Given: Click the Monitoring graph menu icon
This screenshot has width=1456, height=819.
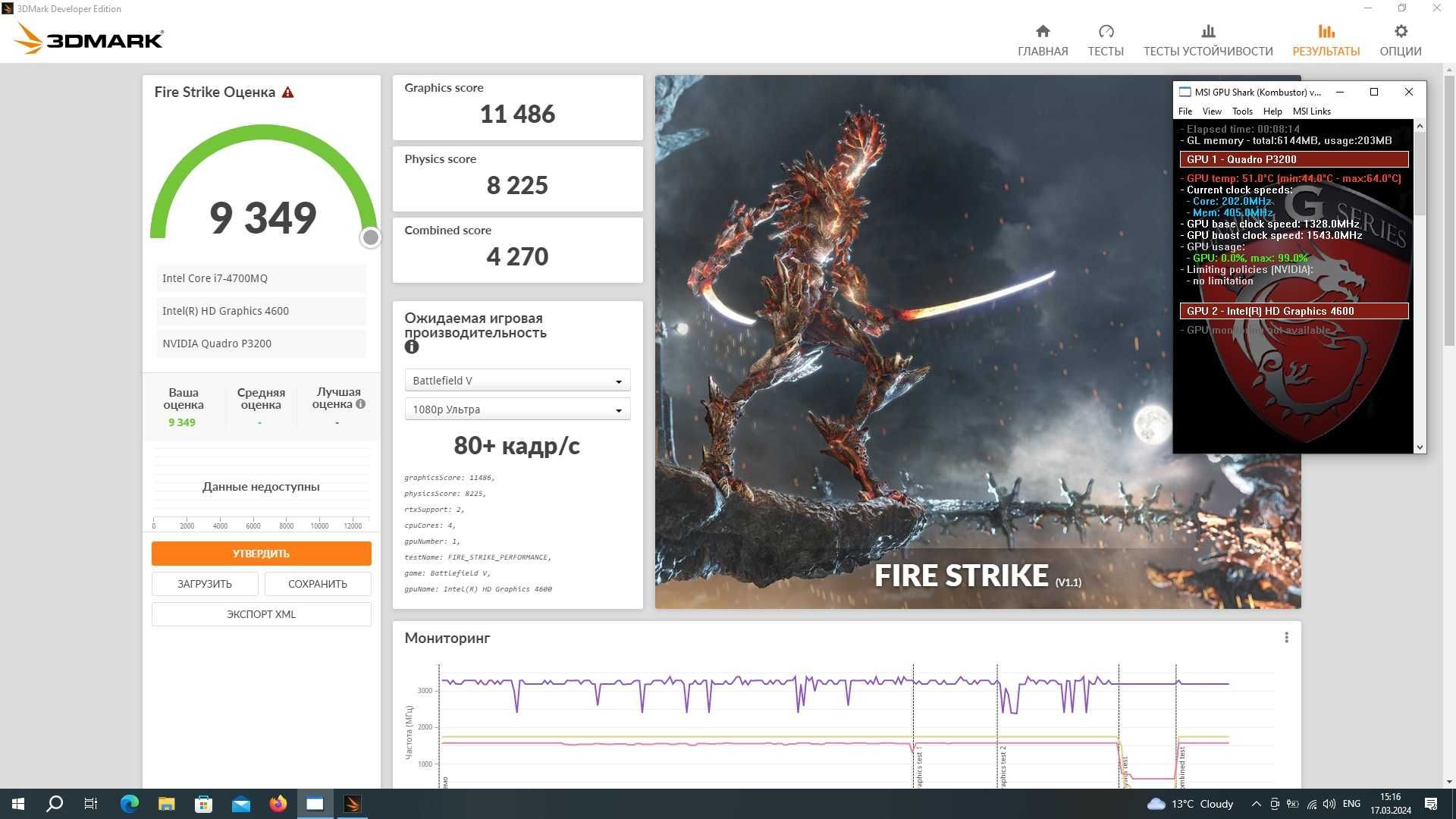Looking at the screenshot, I should coord(1287,637).
